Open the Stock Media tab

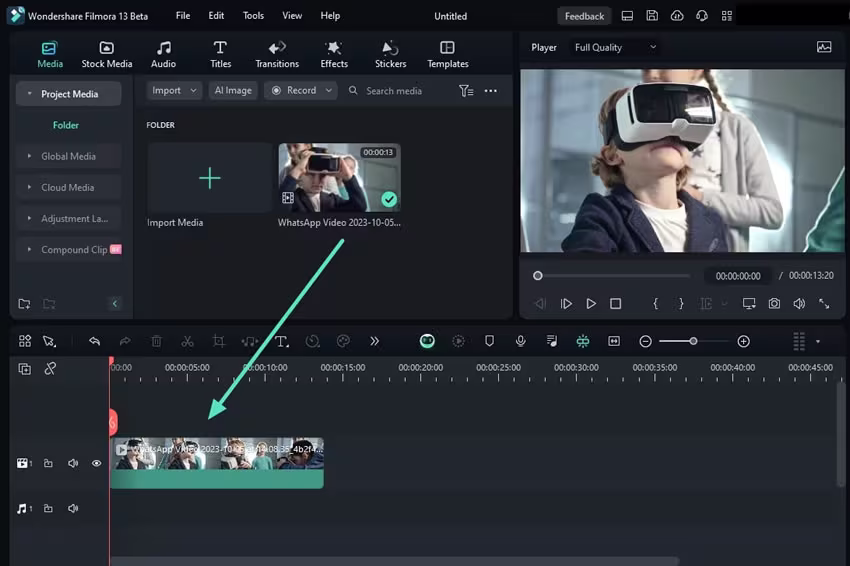point(107,55)
